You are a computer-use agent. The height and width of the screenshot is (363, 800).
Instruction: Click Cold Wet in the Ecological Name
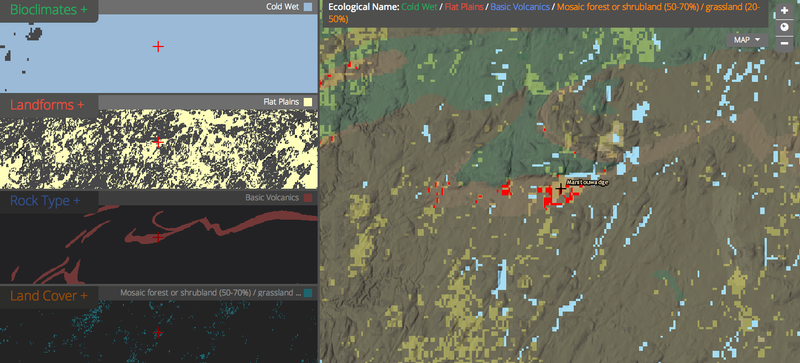(x=419, y=7)
